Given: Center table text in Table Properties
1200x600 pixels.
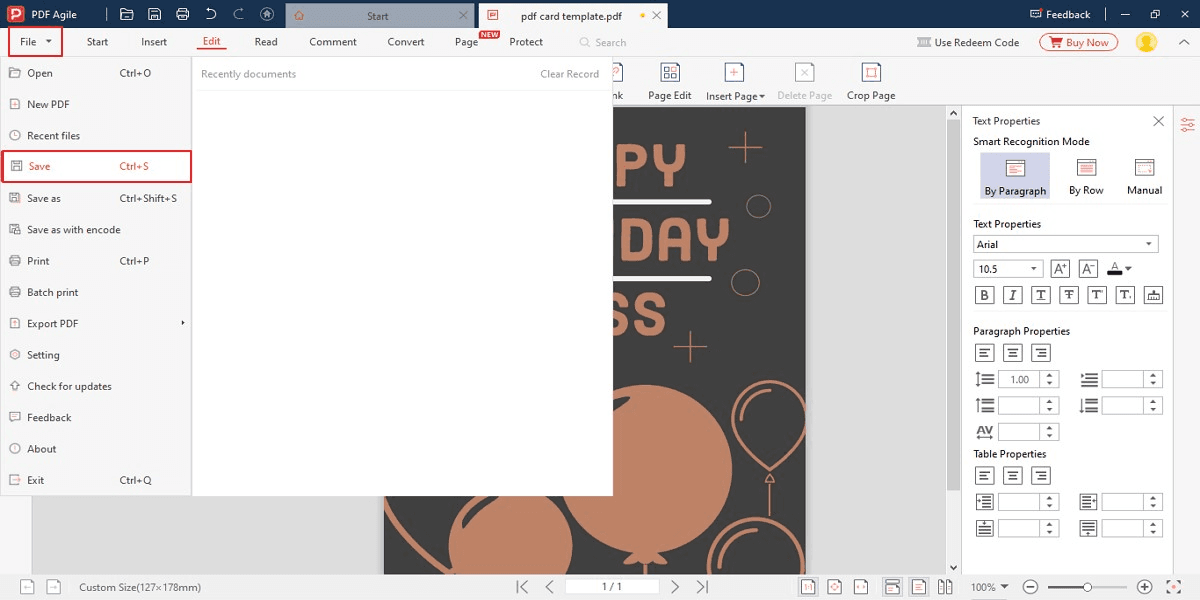Looking at the screenshot, I should [x=1013, y=476].
